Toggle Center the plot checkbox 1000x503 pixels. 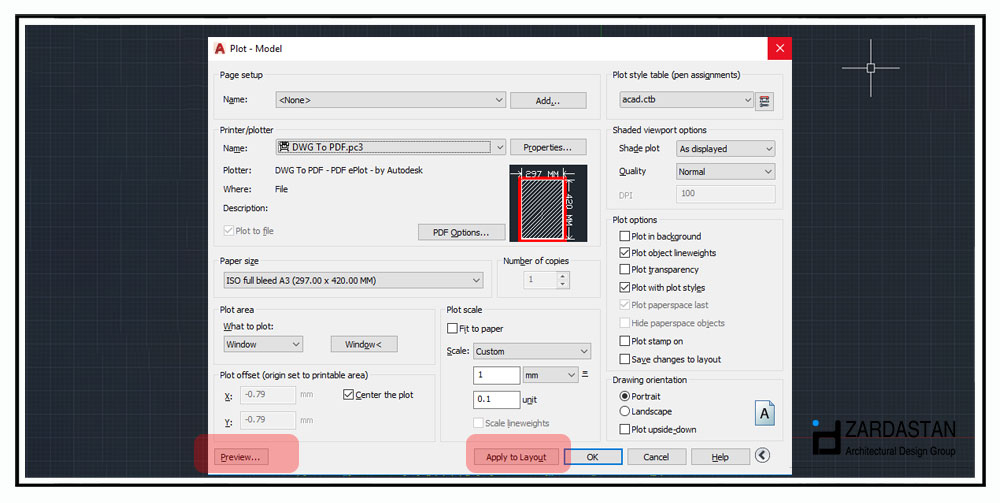(348, 395)
